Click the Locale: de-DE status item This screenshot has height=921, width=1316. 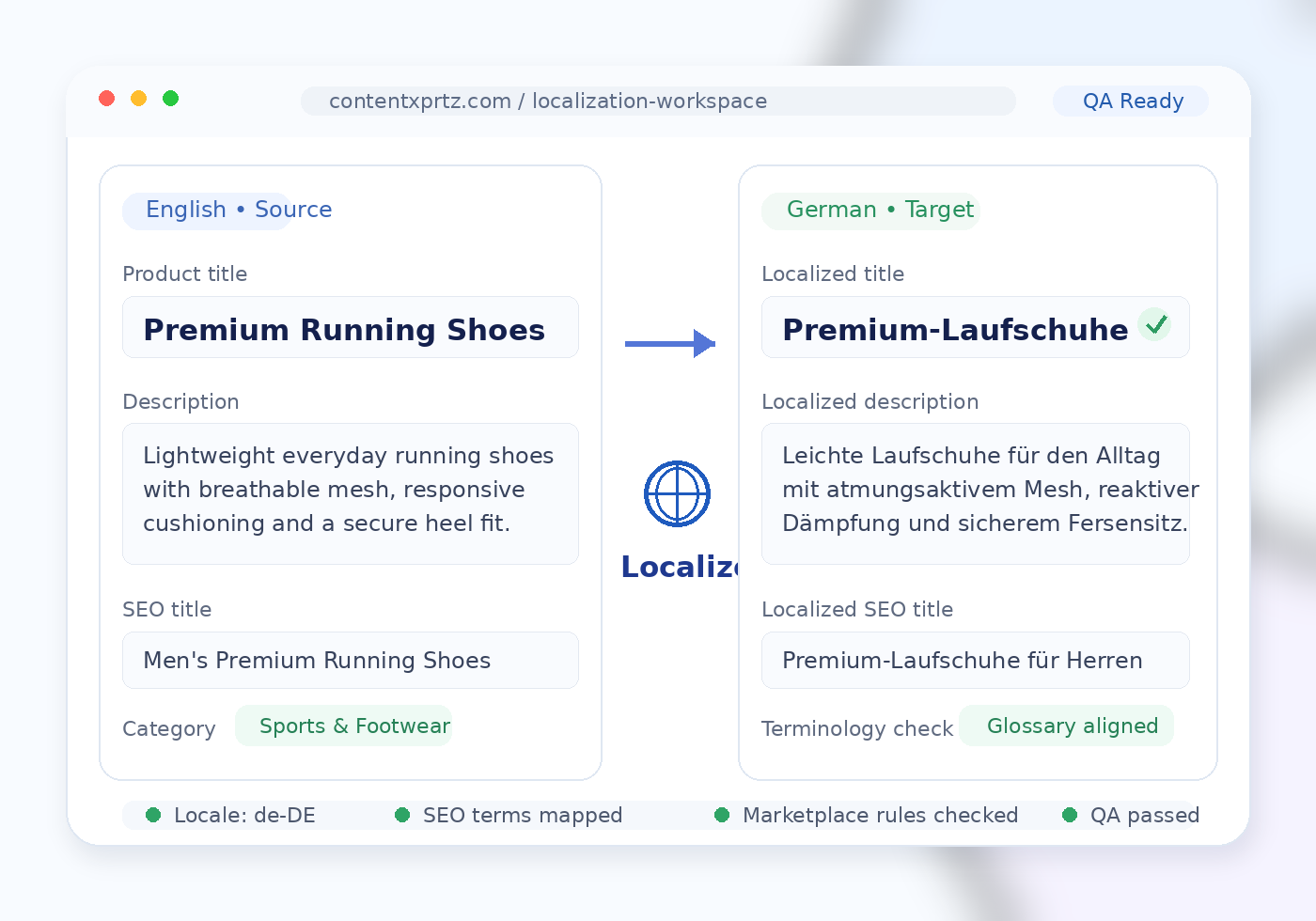tap(231, 815)
